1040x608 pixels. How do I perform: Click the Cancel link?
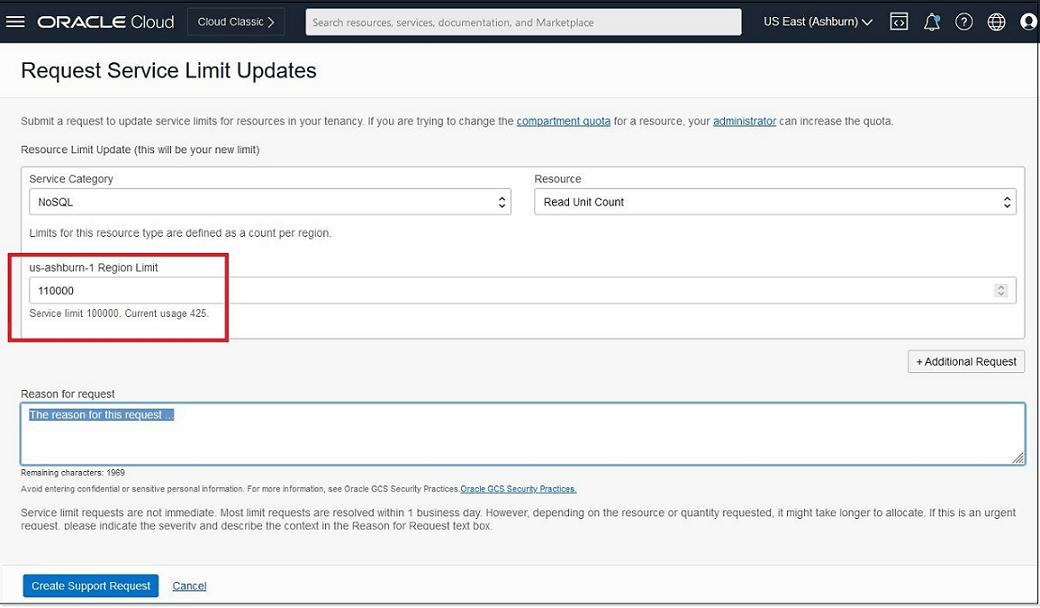(189, 585)
